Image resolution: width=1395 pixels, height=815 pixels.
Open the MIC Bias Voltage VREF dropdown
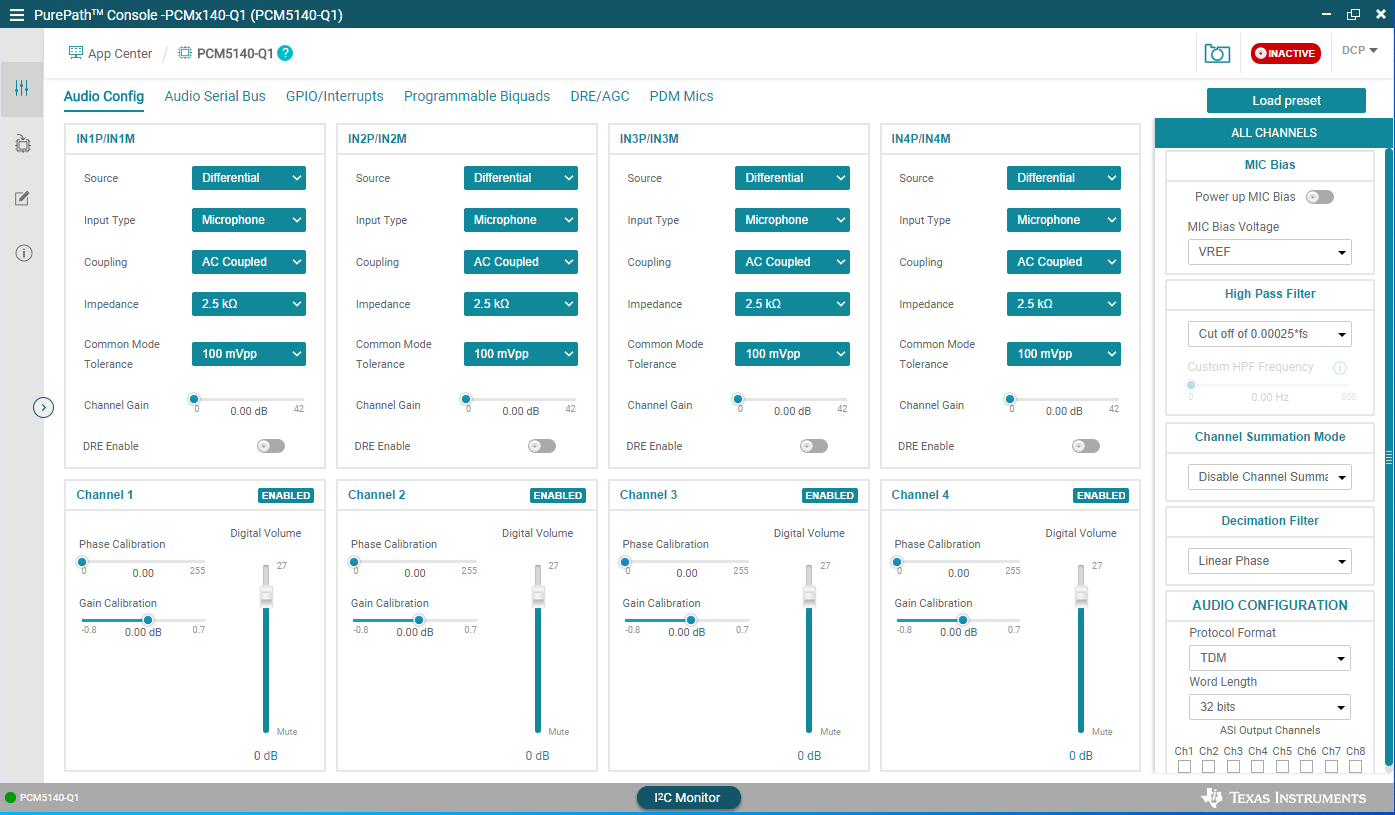pos(1269,252)
